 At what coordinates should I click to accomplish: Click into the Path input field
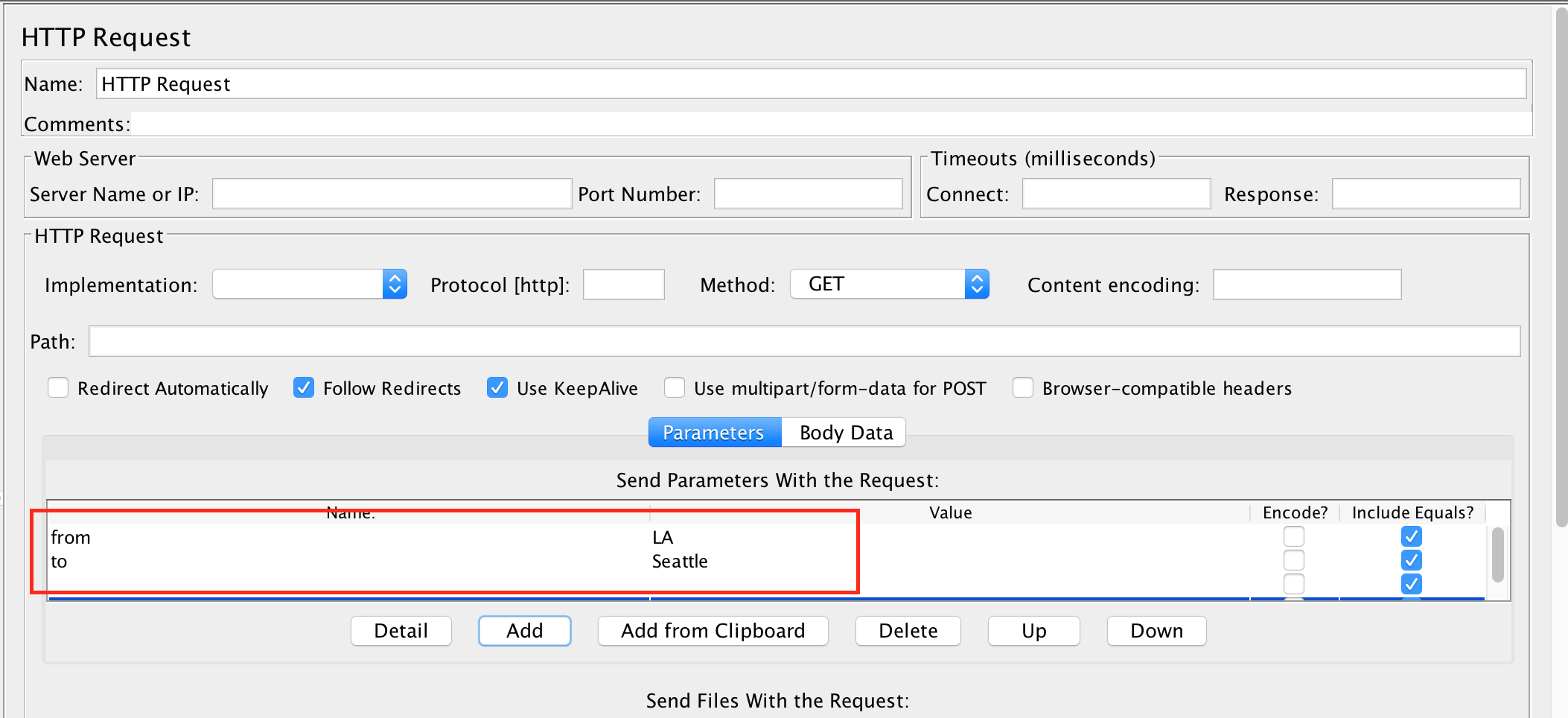tap(804, 342)
